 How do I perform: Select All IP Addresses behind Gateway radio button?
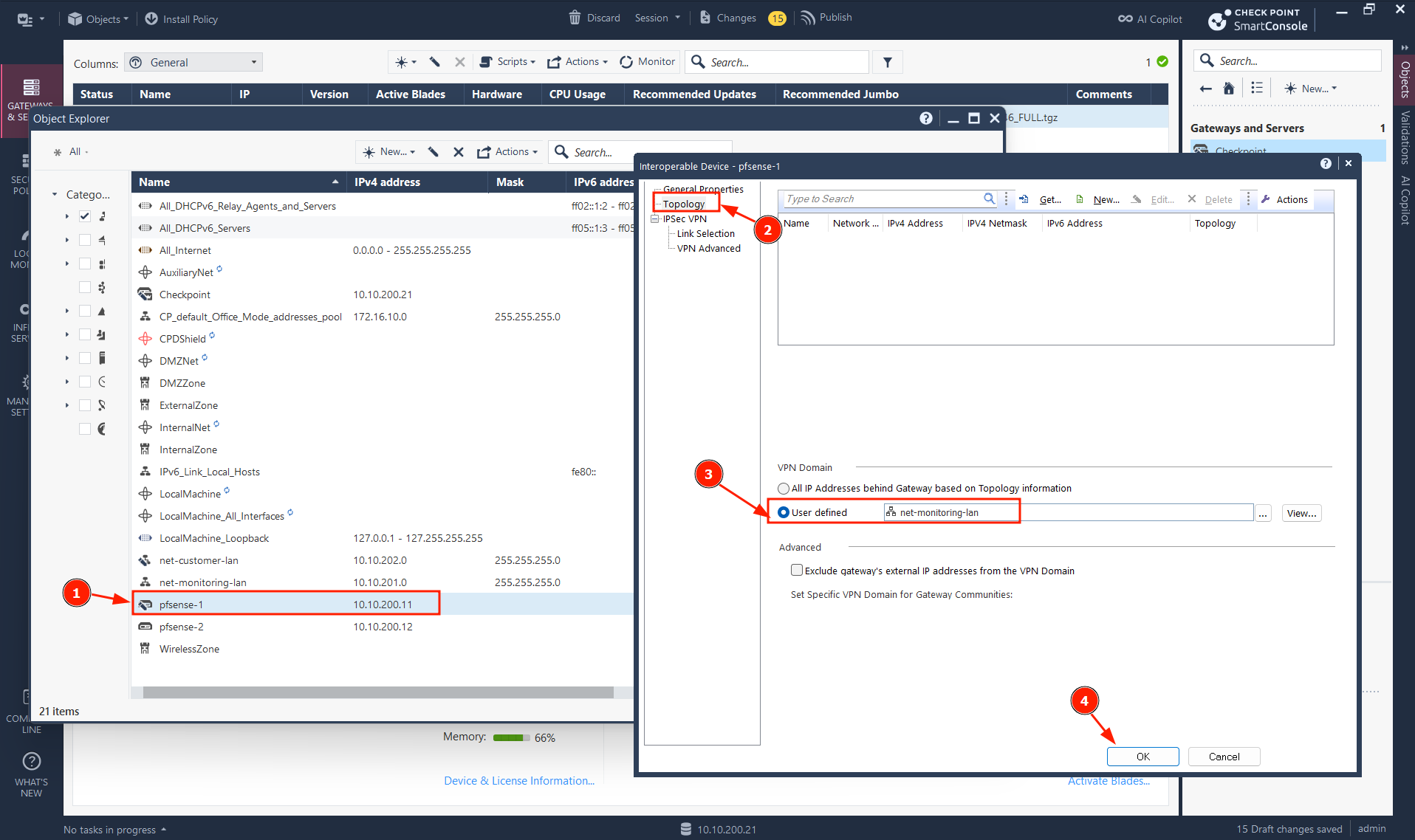pos(784,489)
